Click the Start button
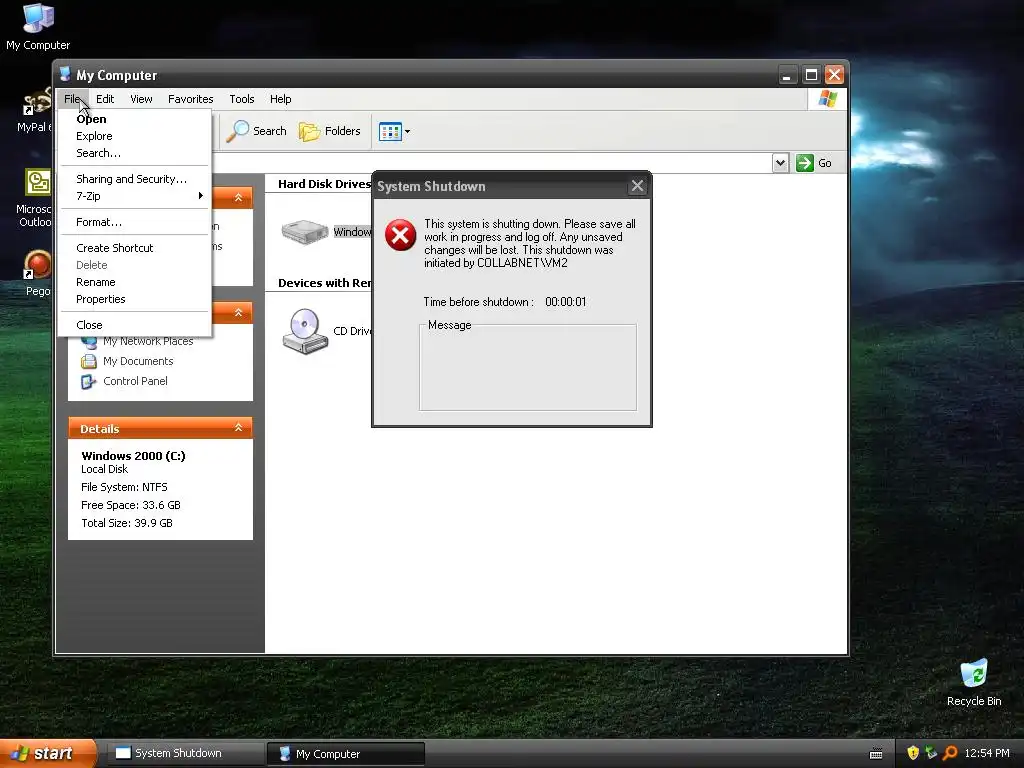This screenshot has width=1024, height=768. pyautogui.click(x=47, y=754)
